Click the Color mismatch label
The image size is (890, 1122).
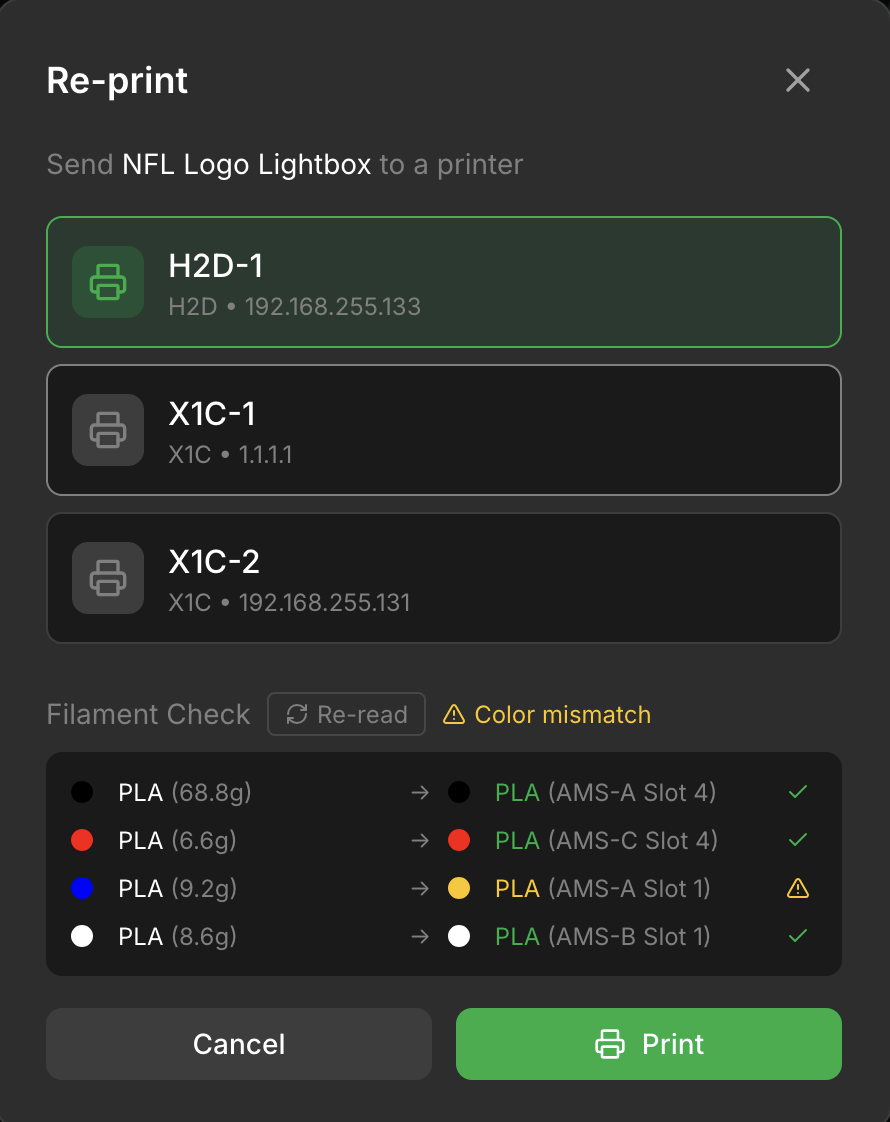(562, 713)
